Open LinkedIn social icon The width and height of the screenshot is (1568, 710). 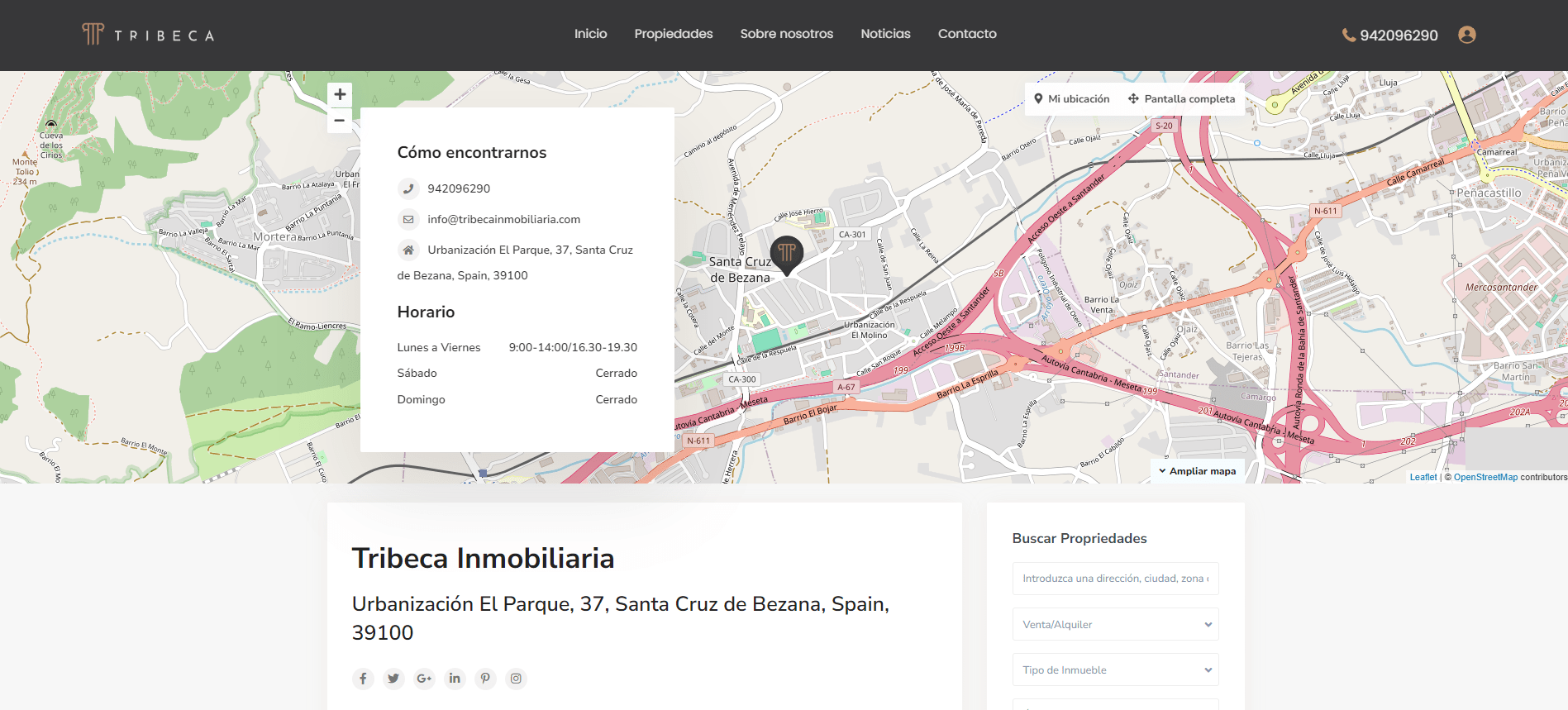(455, 679)
